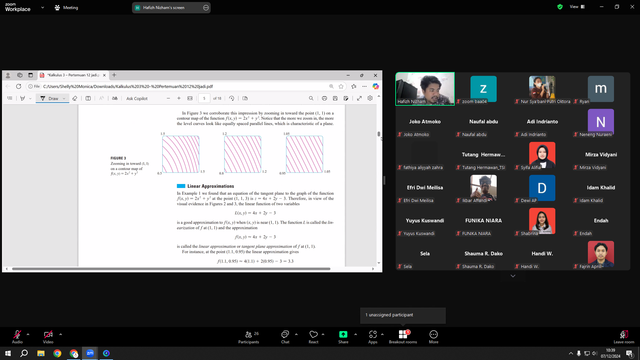The image size is (640, 360).
Task: Select Hafizh Nizham's video thumbnail
Action: pyautogui.click(x=425, y=89)
